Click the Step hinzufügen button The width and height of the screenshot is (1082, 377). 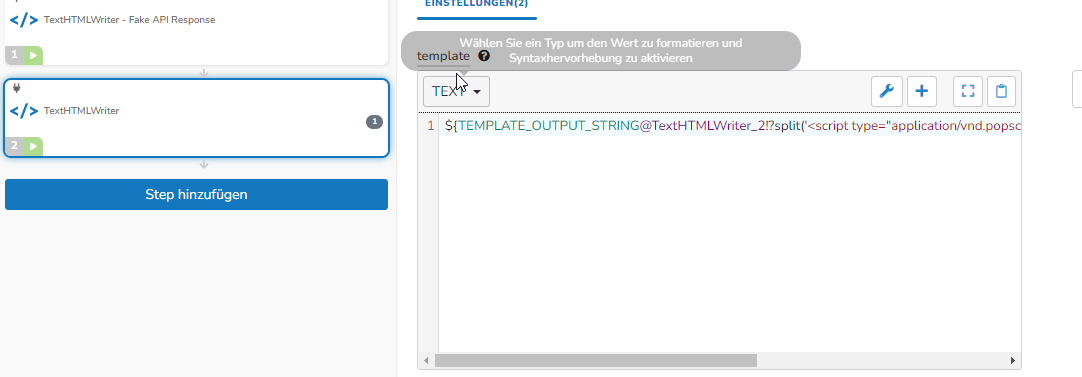[x=196, y=195]
